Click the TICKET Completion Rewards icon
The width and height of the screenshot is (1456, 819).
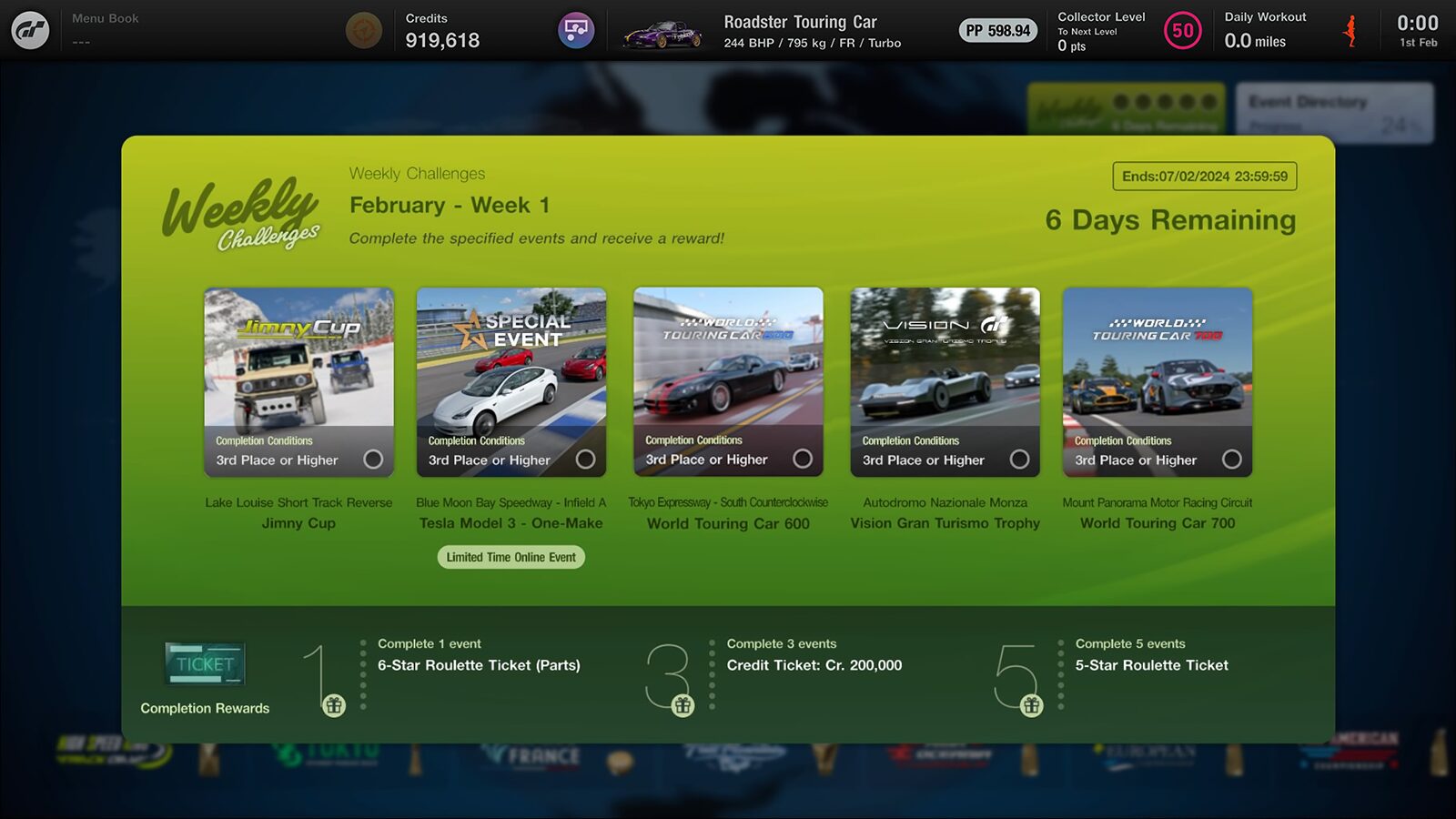205,663
